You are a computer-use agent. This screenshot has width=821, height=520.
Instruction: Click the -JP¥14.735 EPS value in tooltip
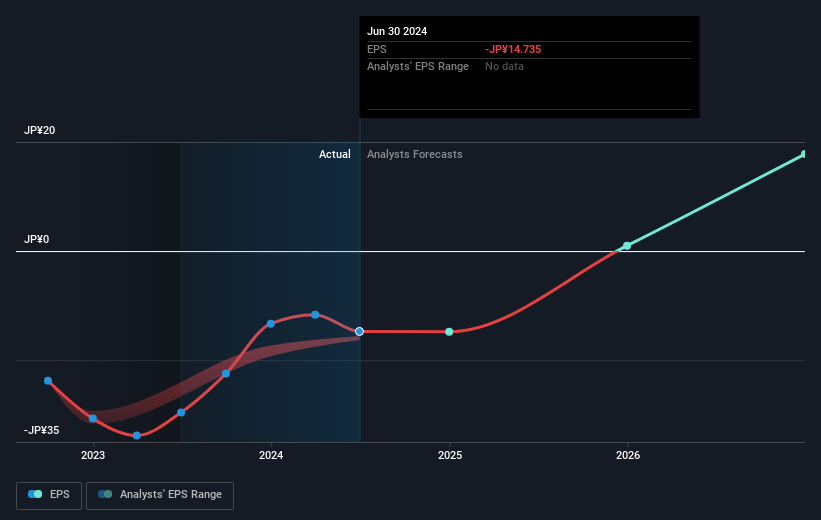tap(513, 49)
